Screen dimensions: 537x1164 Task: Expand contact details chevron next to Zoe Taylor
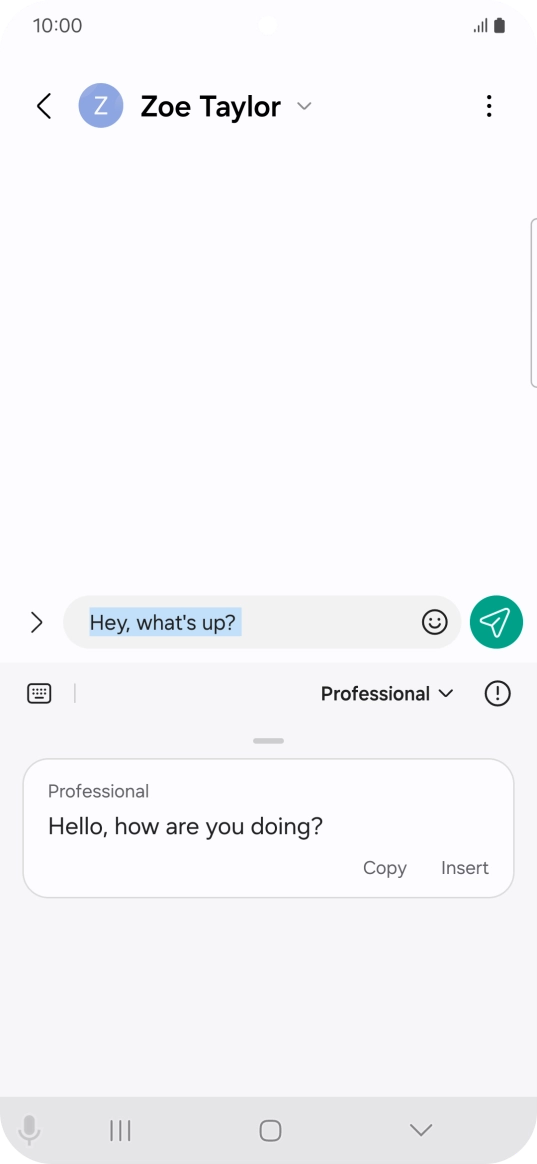pyautogui.click(x=304, y=106)
